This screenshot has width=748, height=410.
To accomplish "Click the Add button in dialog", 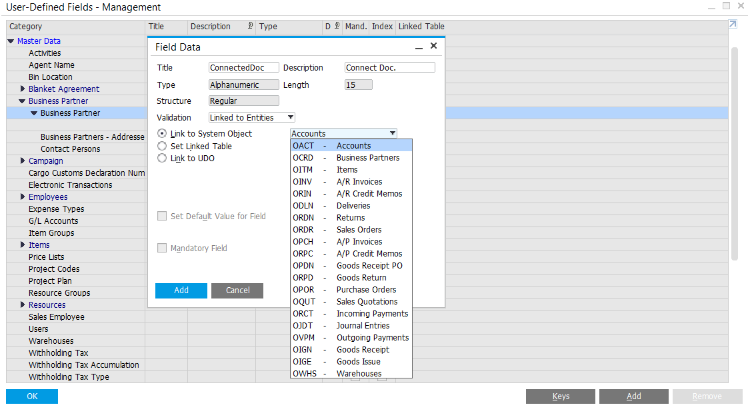I will click(181, 290).
